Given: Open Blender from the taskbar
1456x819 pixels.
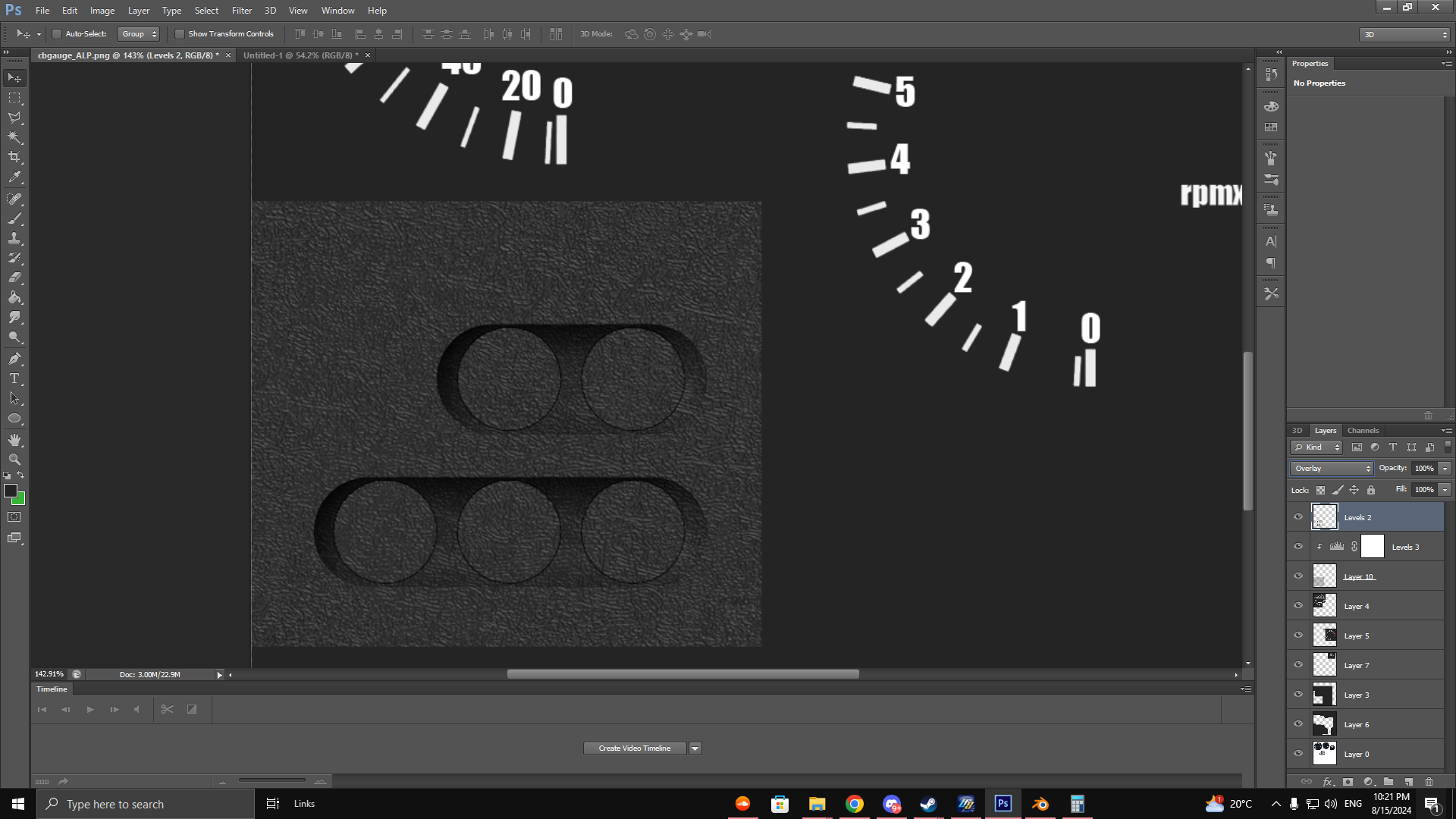Looking at the screenshot, I should (x=1040, y=804).
